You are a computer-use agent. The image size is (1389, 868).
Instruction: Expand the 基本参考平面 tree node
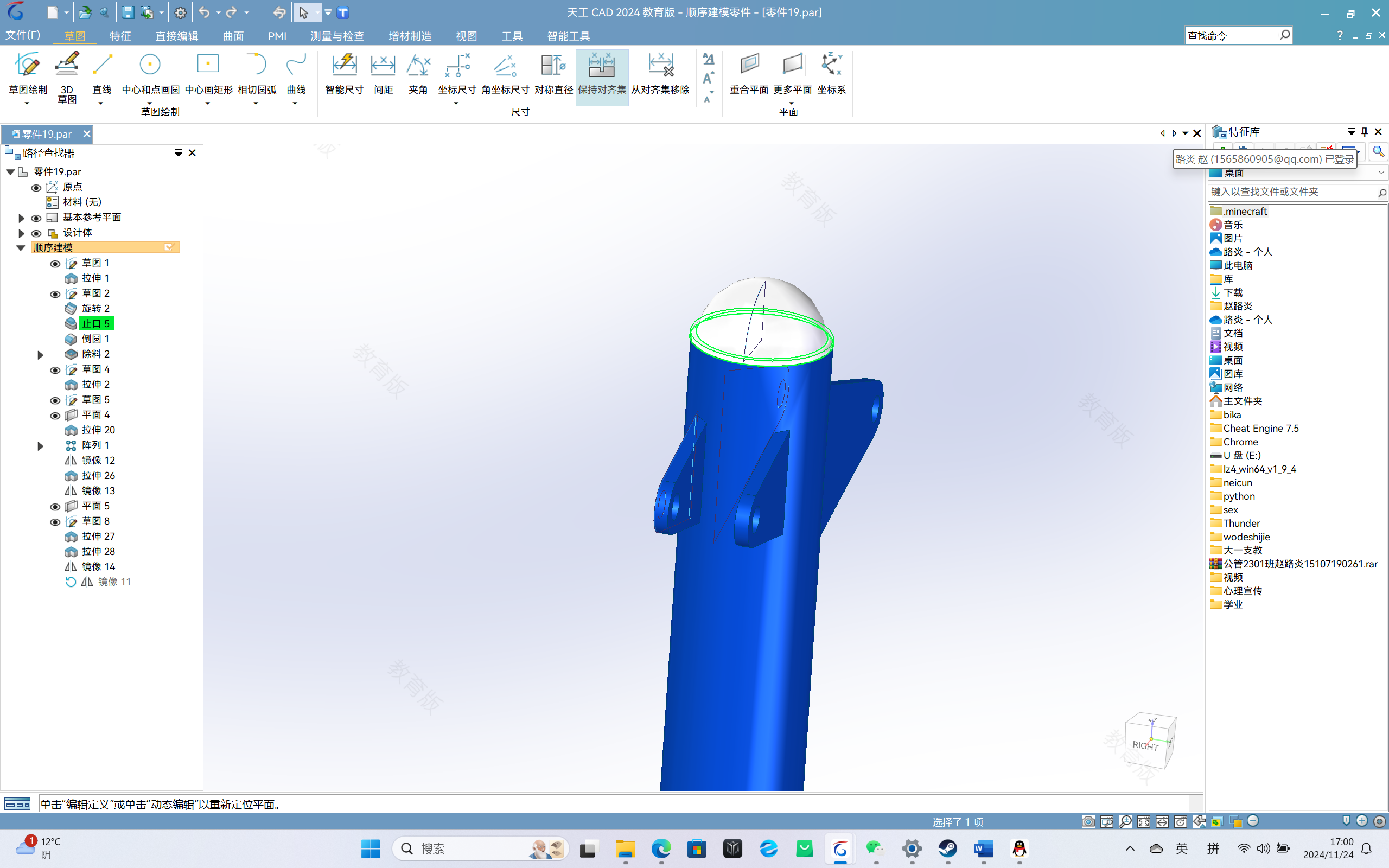pos(21,218)
